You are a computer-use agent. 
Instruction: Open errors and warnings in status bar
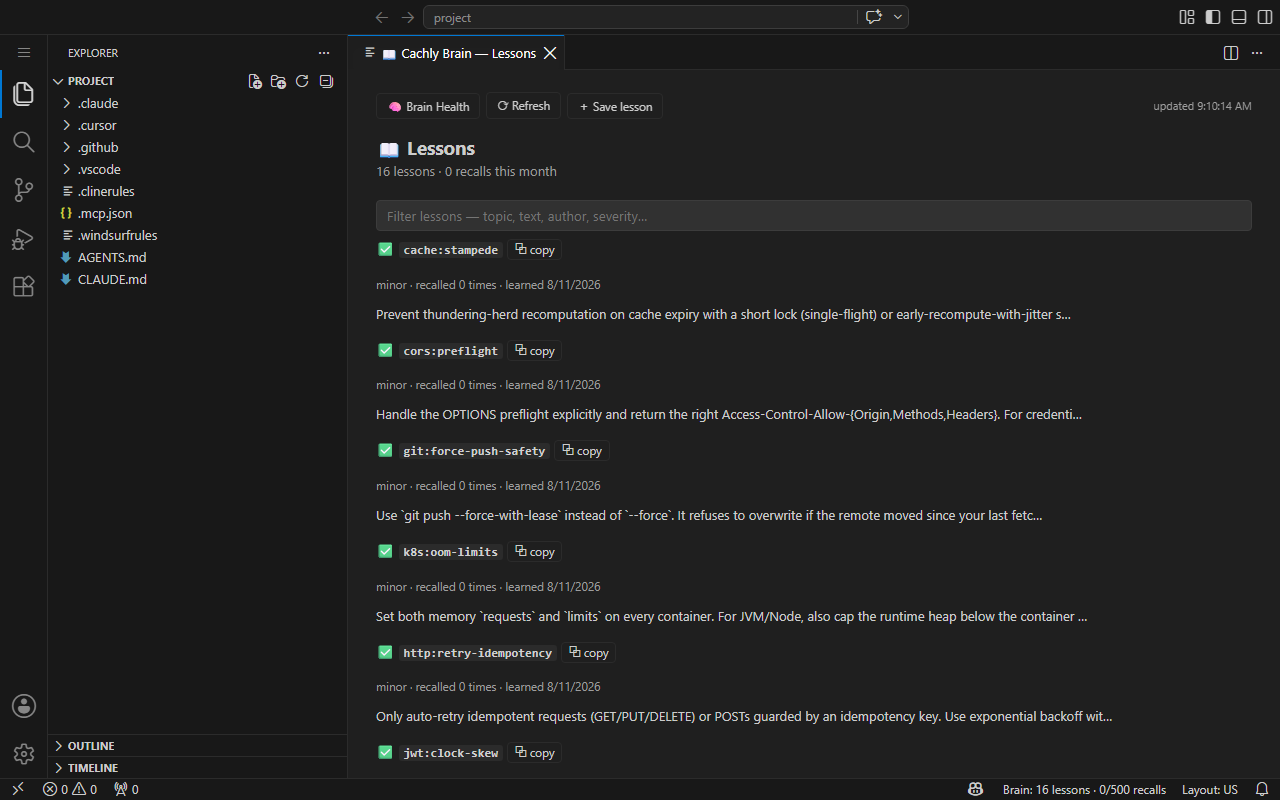pyautogui.click(x=70, y=789)
